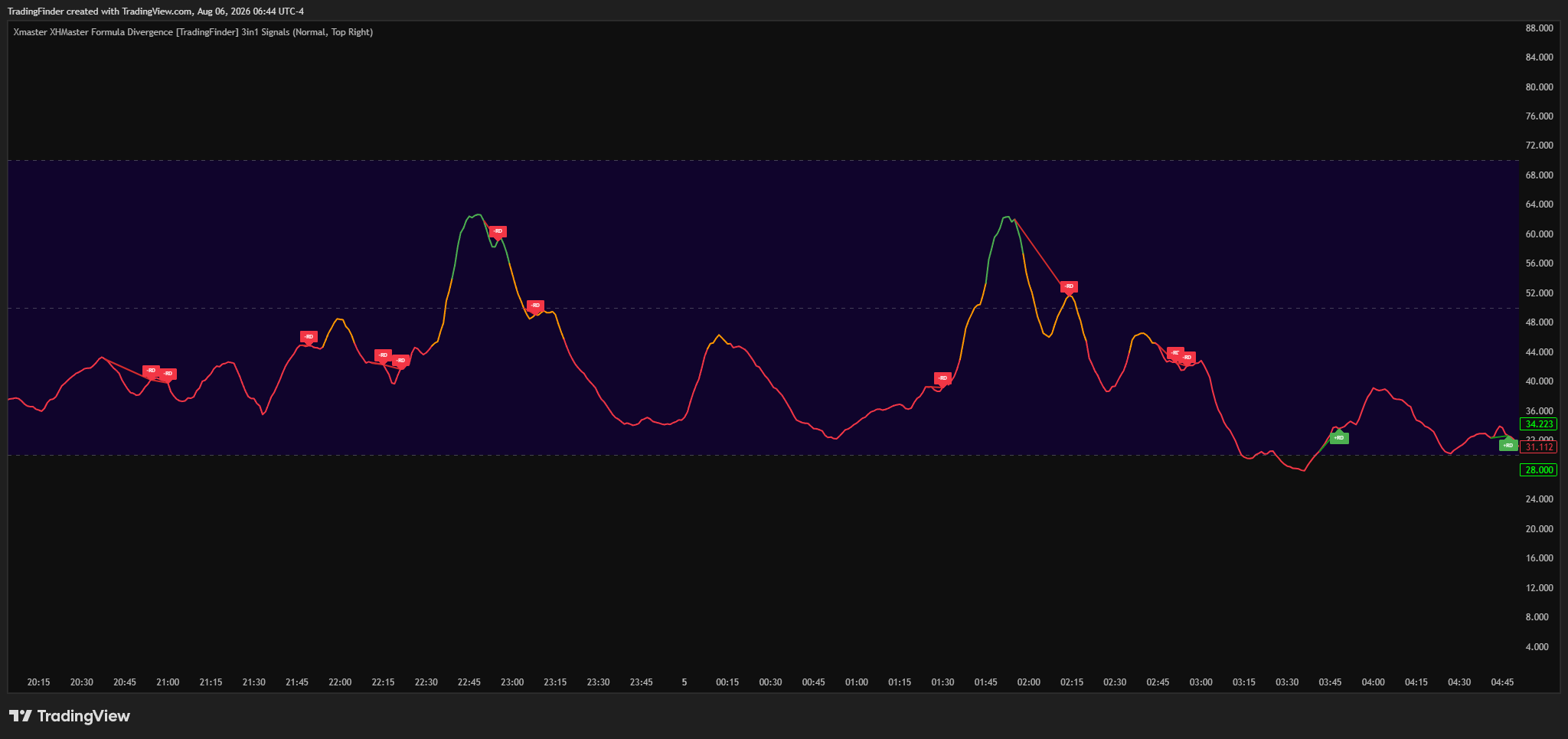The image size is (1568, 739).
Task: Click the 4.000 price scale label
Action: coord(1537,647)
